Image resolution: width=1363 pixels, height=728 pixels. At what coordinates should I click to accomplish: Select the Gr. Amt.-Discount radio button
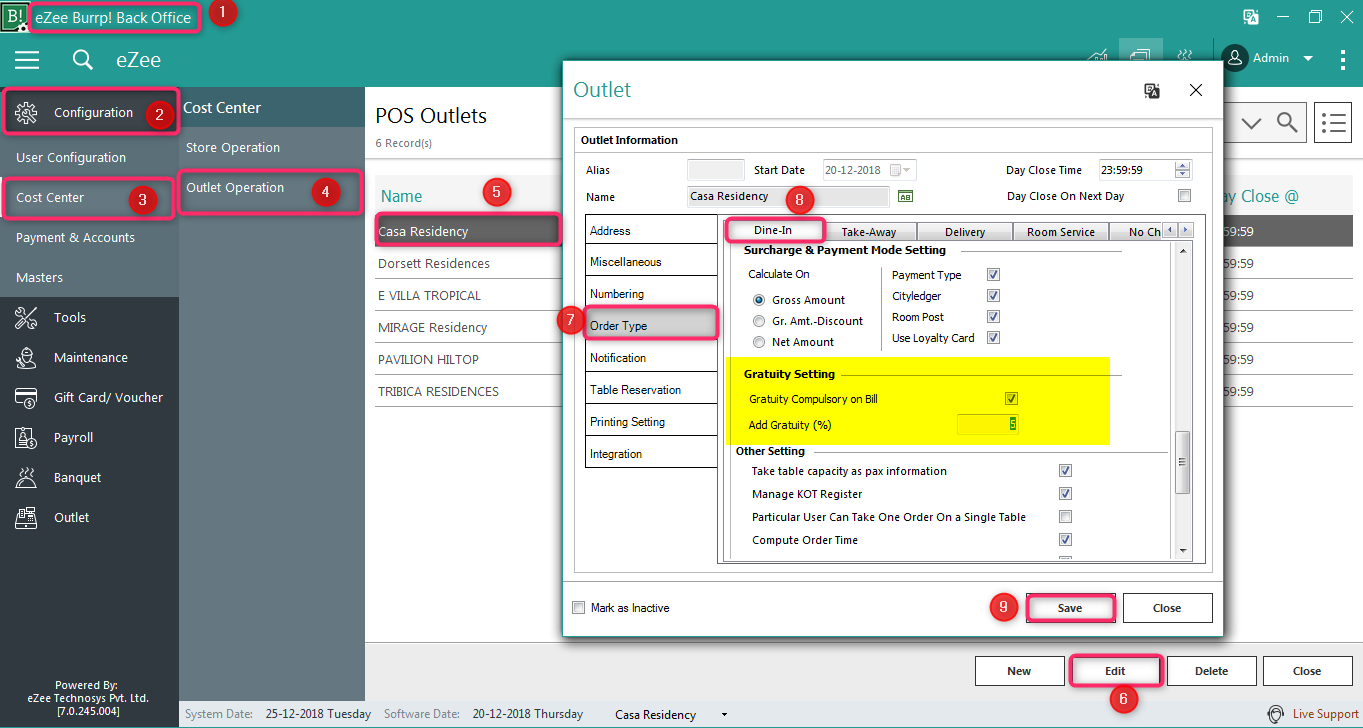[759, 320]
